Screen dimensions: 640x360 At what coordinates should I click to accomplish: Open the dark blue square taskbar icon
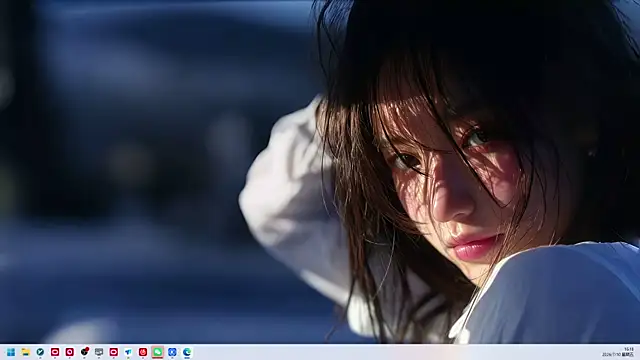tap(172, 352)
